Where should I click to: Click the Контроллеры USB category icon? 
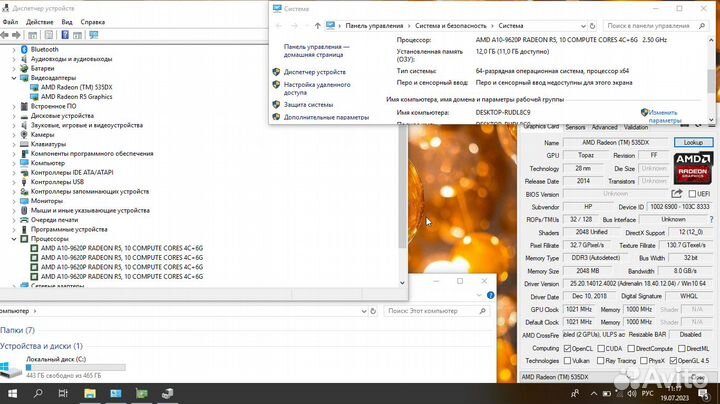point(24,182)
